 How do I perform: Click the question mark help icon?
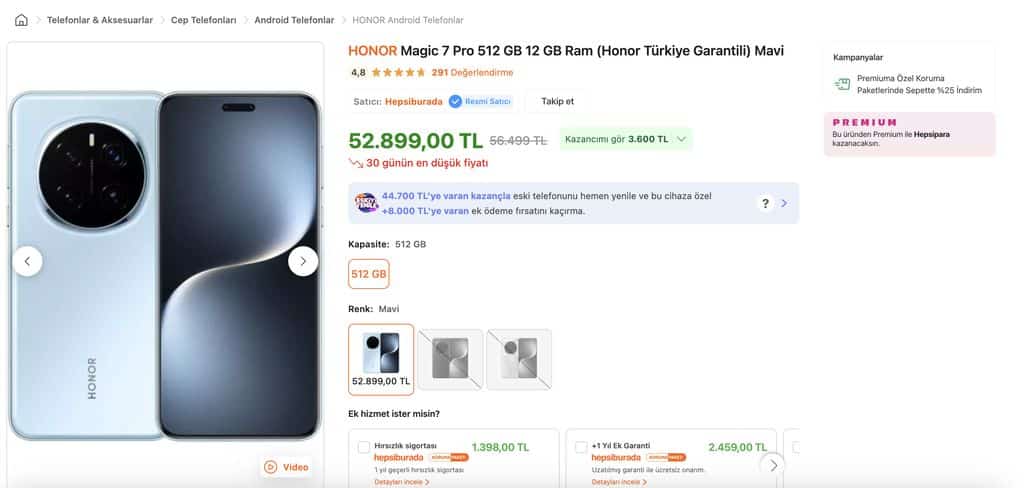click(x=765, y=203)
